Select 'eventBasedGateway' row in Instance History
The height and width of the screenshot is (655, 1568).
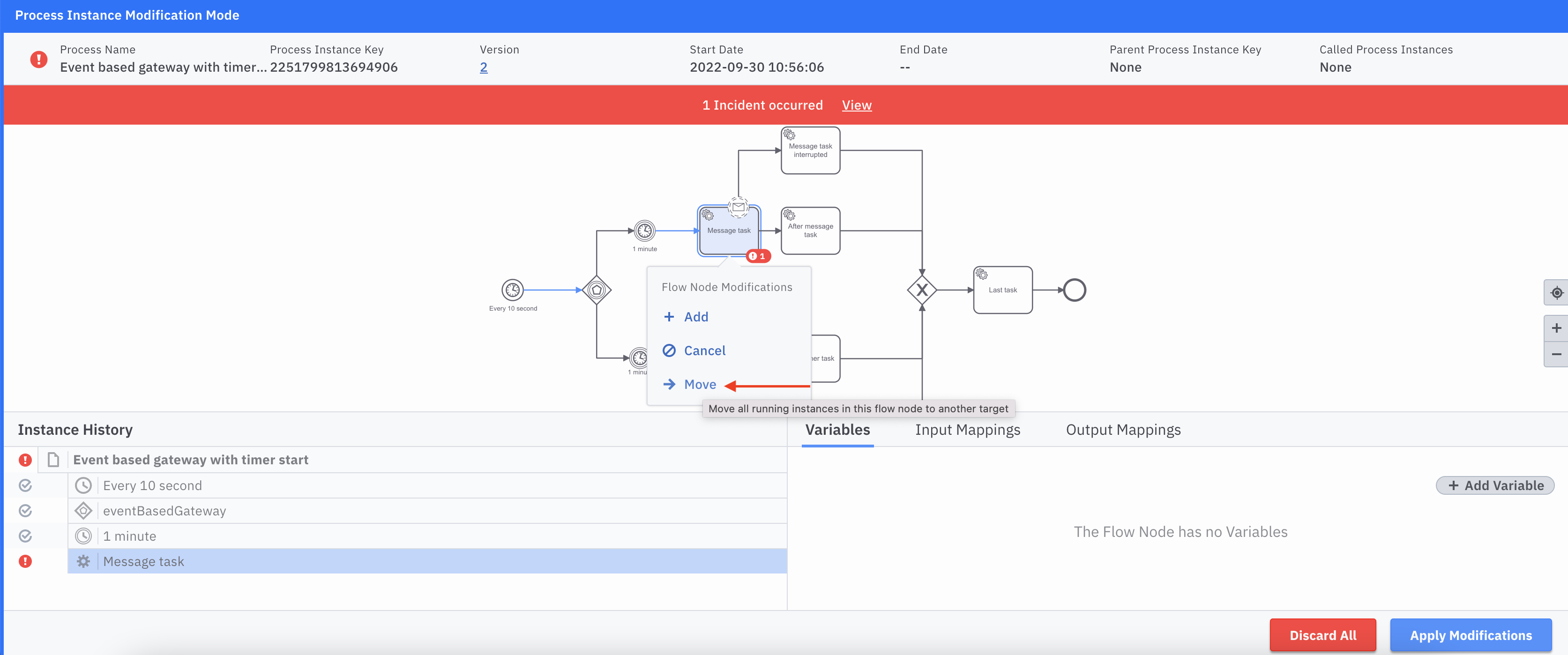[164, 511]
